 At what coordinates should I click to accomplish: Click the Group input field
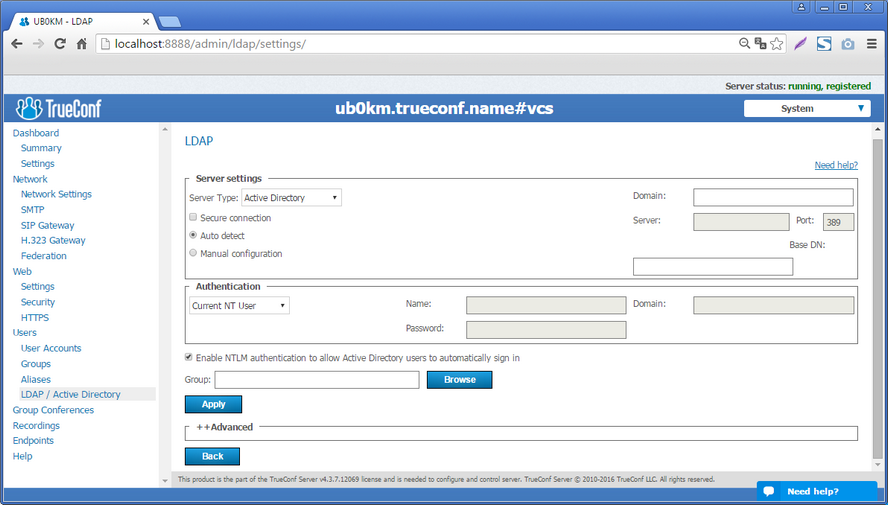tap(317, 380)
